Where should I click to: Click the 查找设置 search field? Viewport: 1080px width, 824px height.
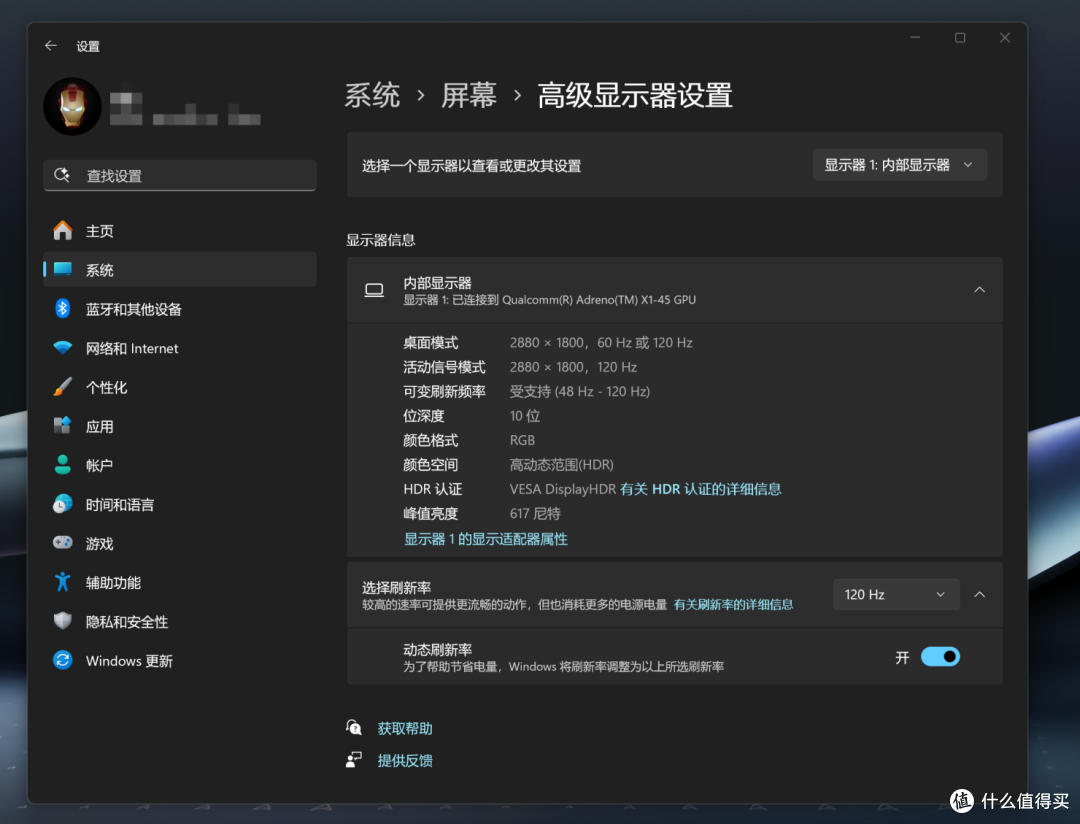[x=180, y=175]
